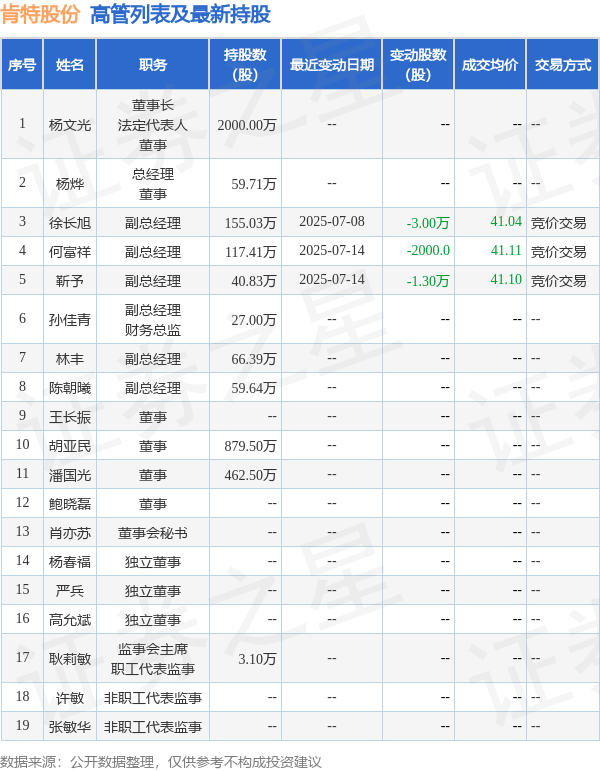This screenshot has height=771, width=600.
Task: Click the name 耿莉敏
Action: [x=70, y=659]
